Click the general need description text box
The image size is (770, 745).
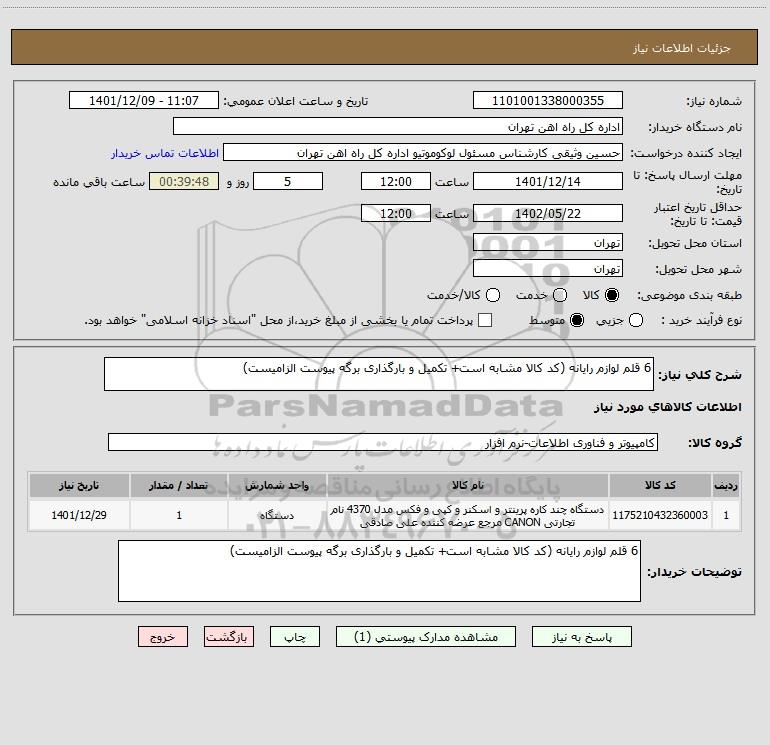379,374
